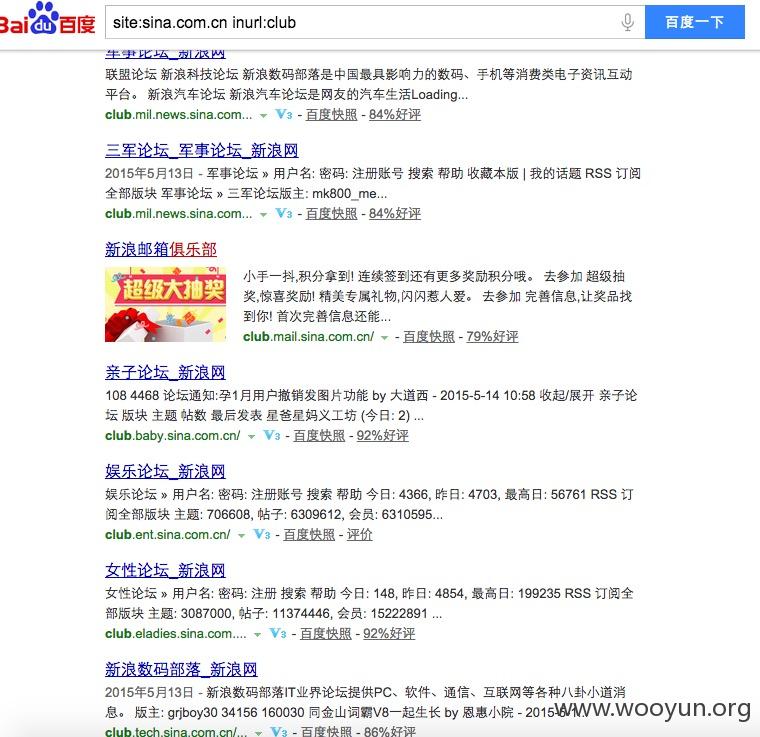Click V3 badge beside club.ent.sina.com.cn

[x=262, y=534]
